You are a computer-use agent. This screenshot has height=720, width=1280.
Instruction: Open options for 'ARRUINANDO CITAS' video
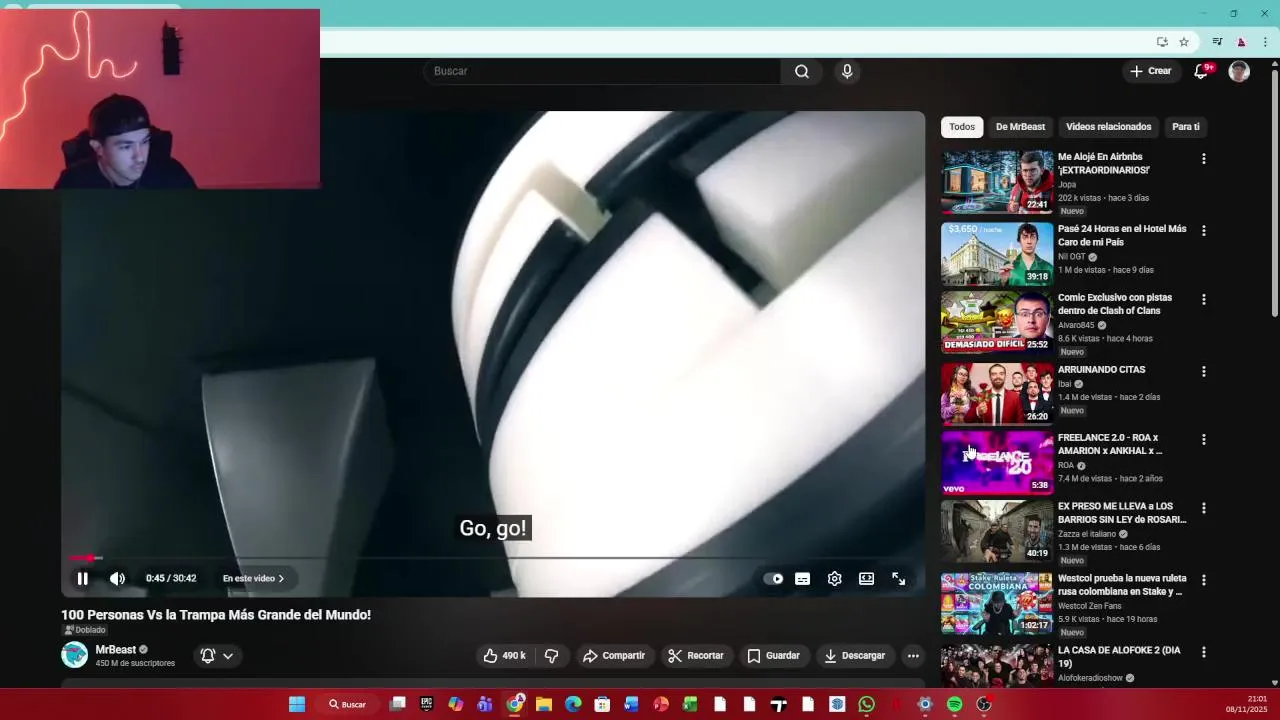(1203, 371)
